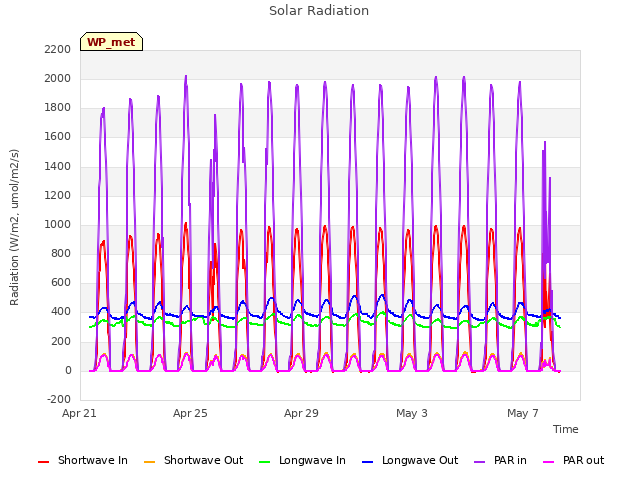Click the magenta PAR out legend swatch

pyautogui.click(x=549, y=462)
